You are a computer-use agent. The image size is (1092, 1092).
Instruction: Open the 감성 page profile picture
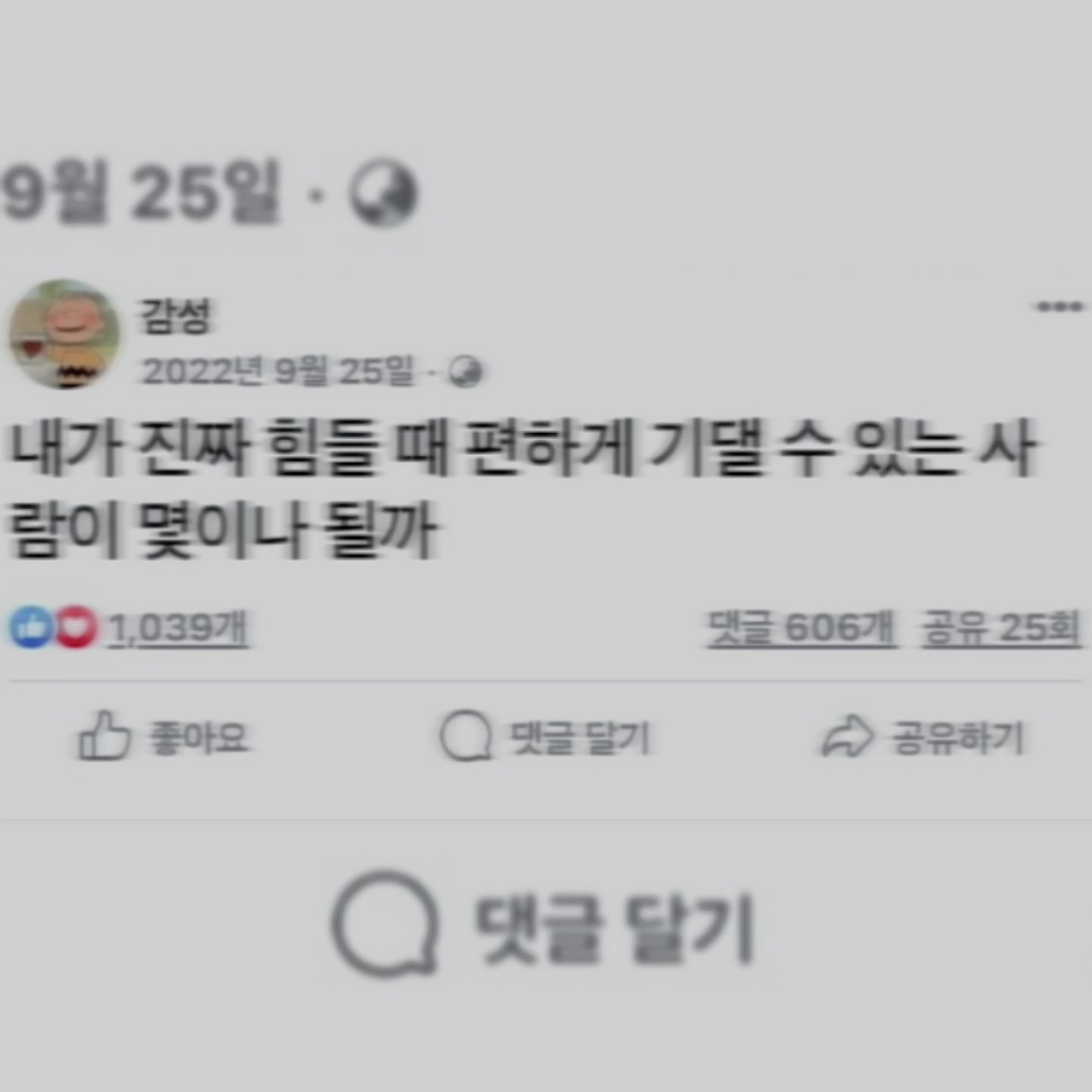coord(64,334)
